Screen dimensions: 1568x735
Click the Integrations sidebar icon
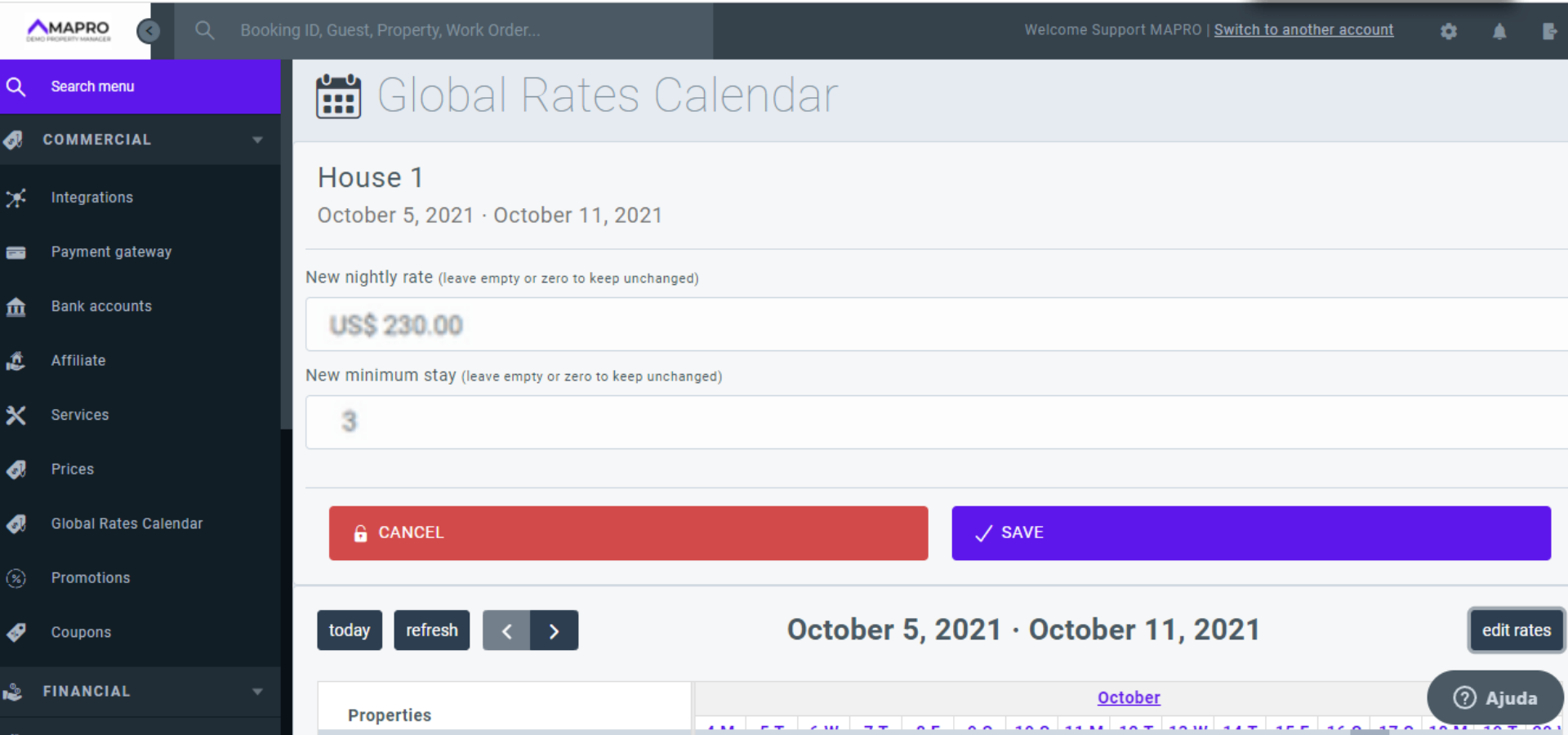click(16, 198)
